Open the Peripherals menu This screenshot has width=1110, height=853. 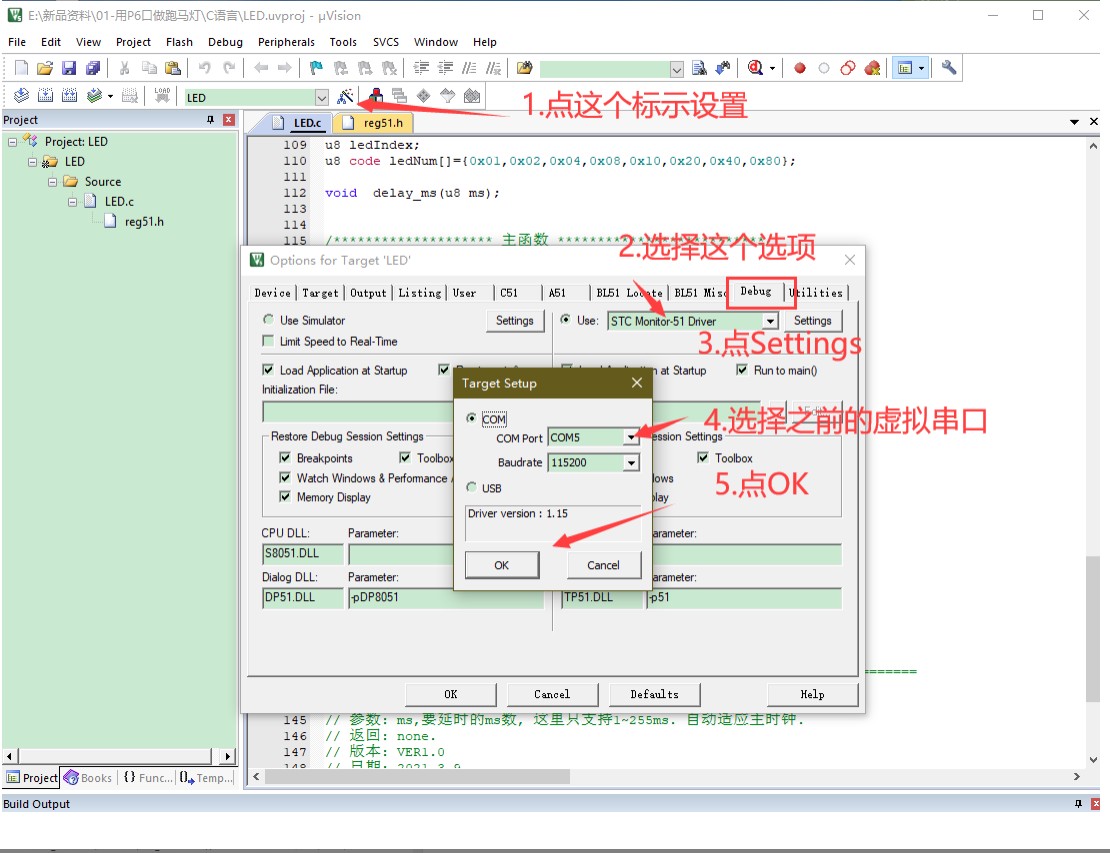point(286,42)
